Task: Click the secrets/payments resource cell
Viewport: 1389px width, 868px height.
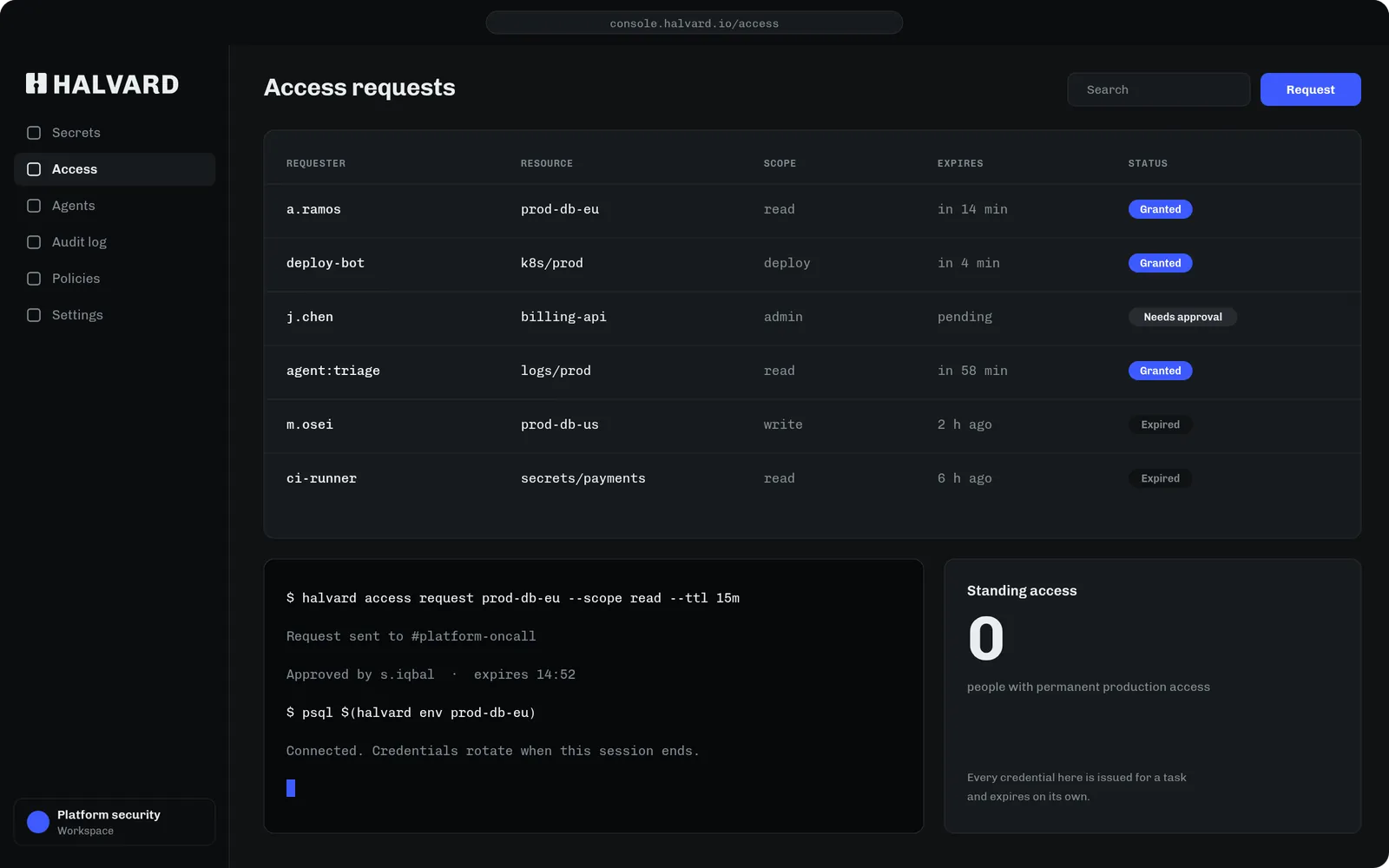Action: coord(583,478)
